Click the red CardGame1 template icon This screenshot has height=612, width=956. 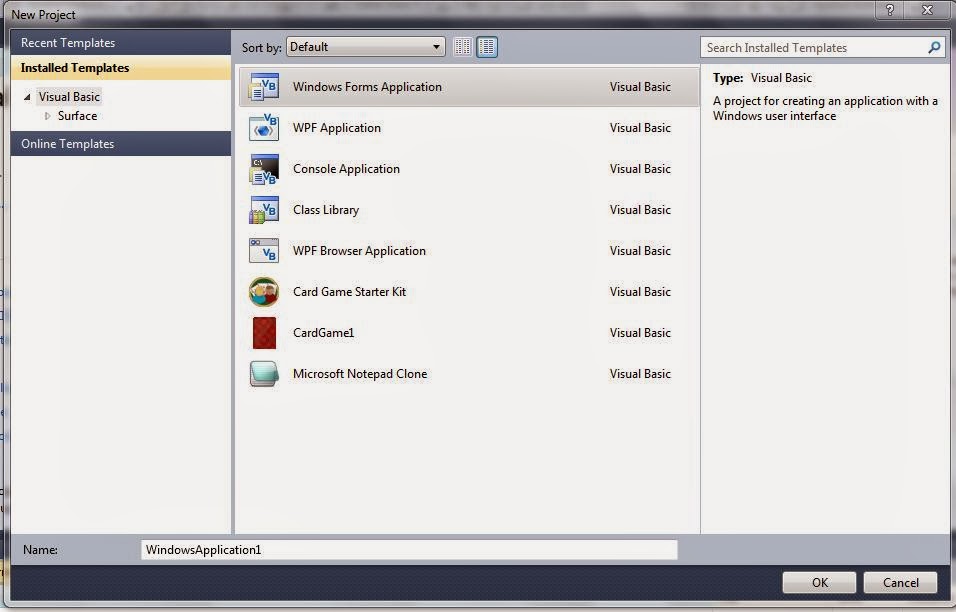coord(264,333)
